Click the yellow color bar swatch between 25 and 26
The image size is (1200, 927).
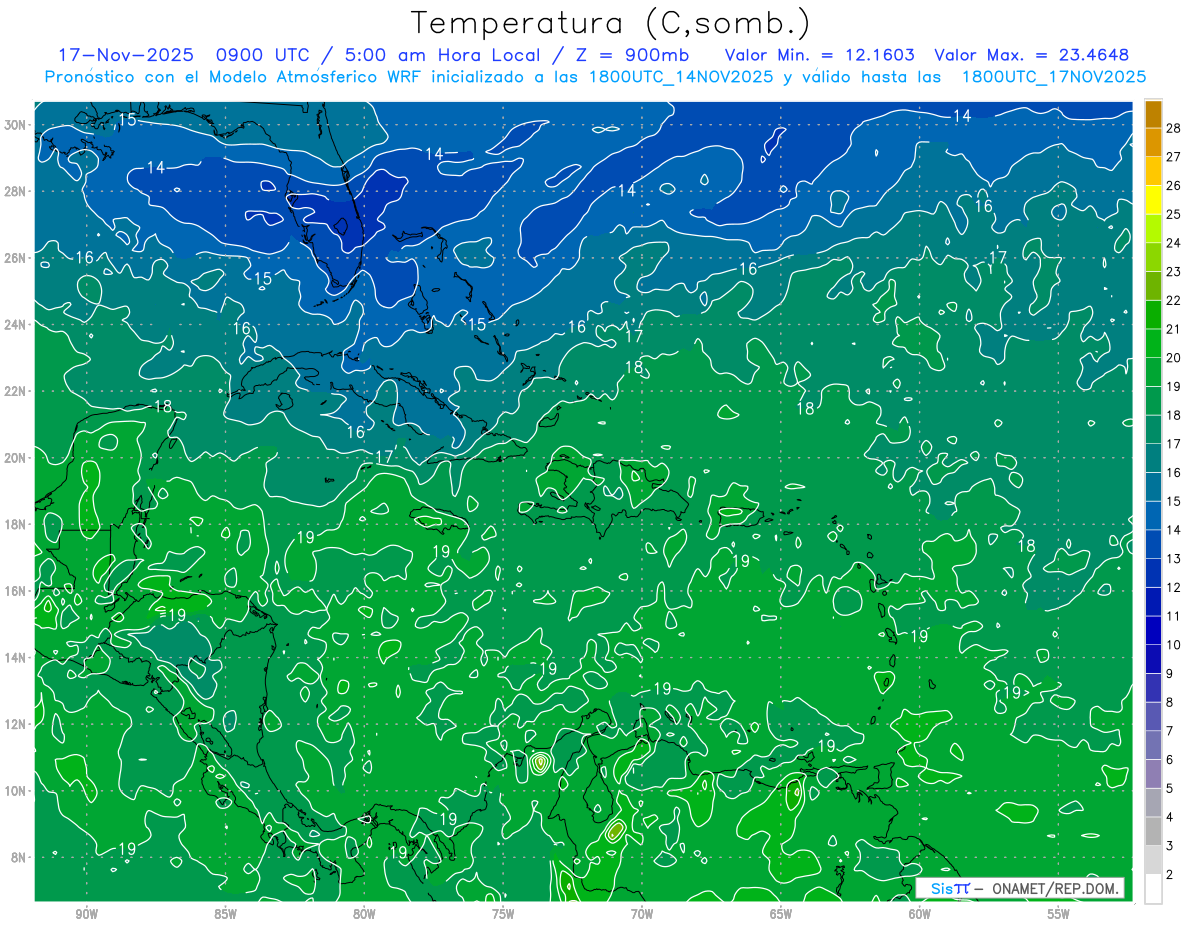click(x=1153, y=200)
